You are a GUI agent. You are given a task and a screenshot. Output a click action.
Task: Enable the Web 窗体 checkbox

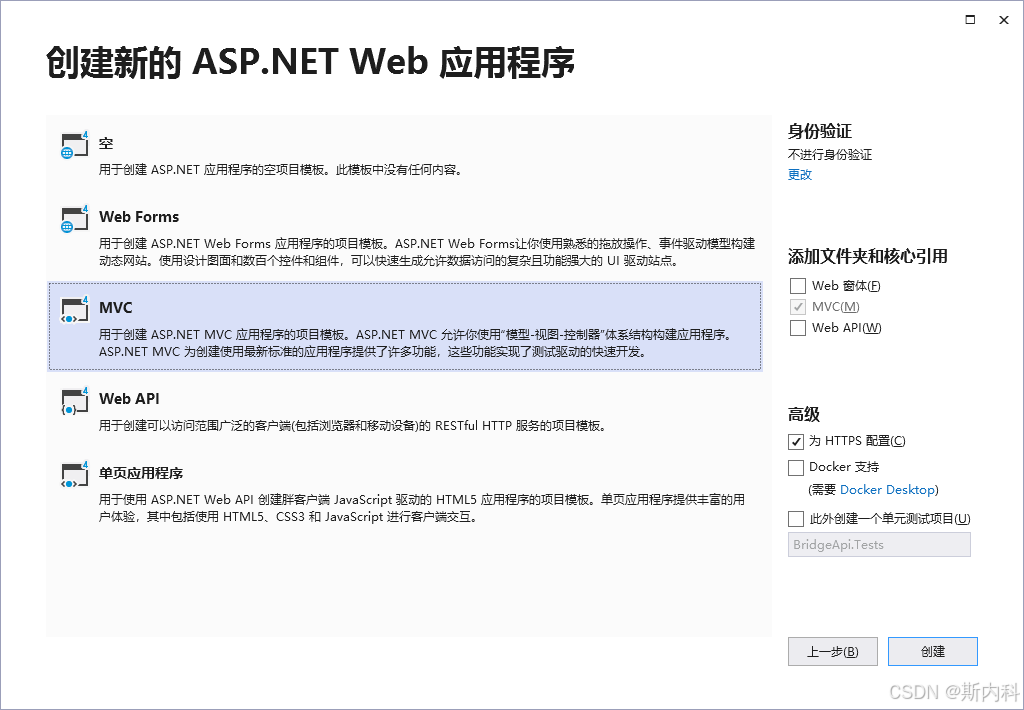(x=797, y=286)
